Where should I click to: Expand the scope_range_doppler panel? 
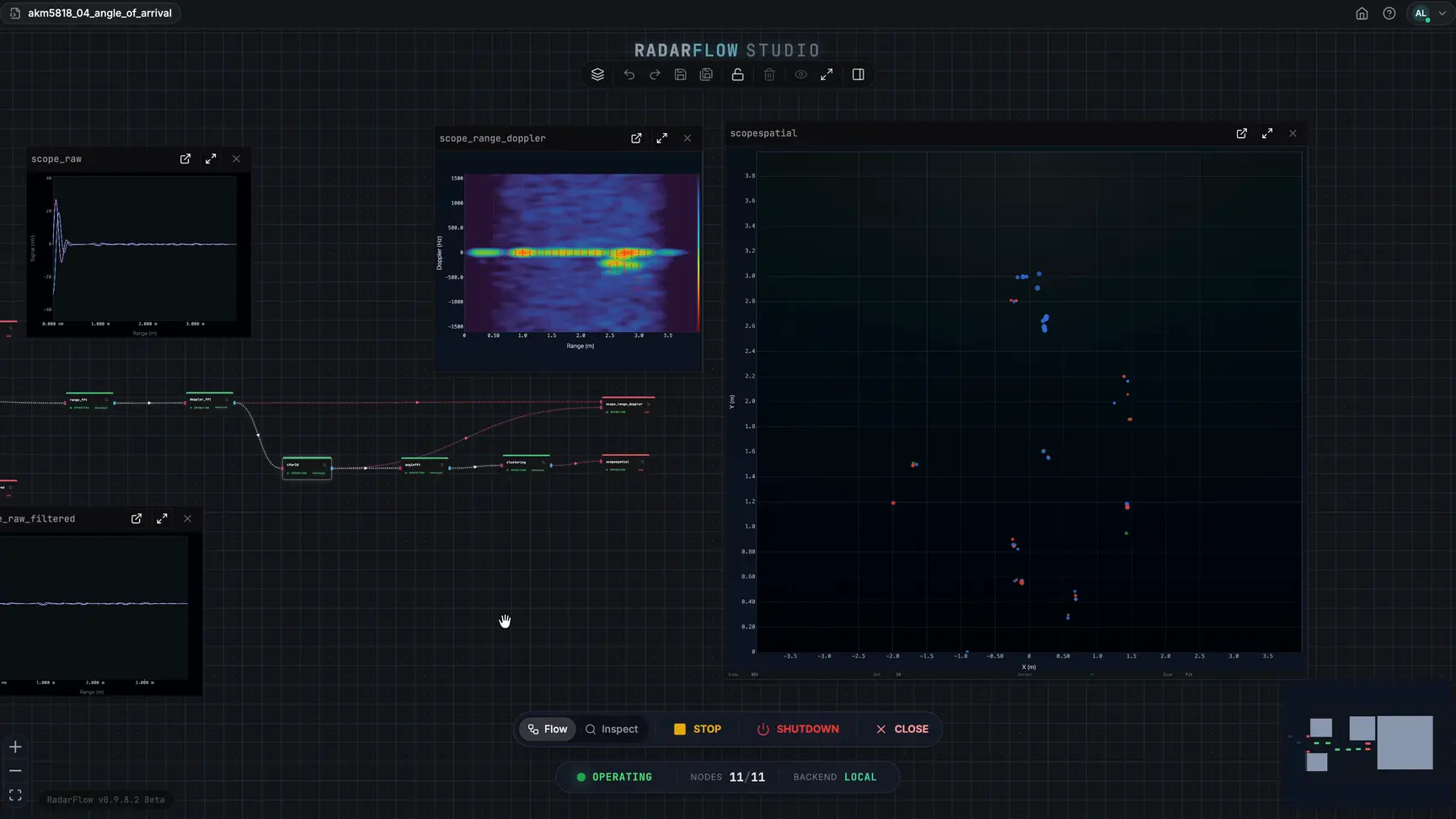point(662,138)
